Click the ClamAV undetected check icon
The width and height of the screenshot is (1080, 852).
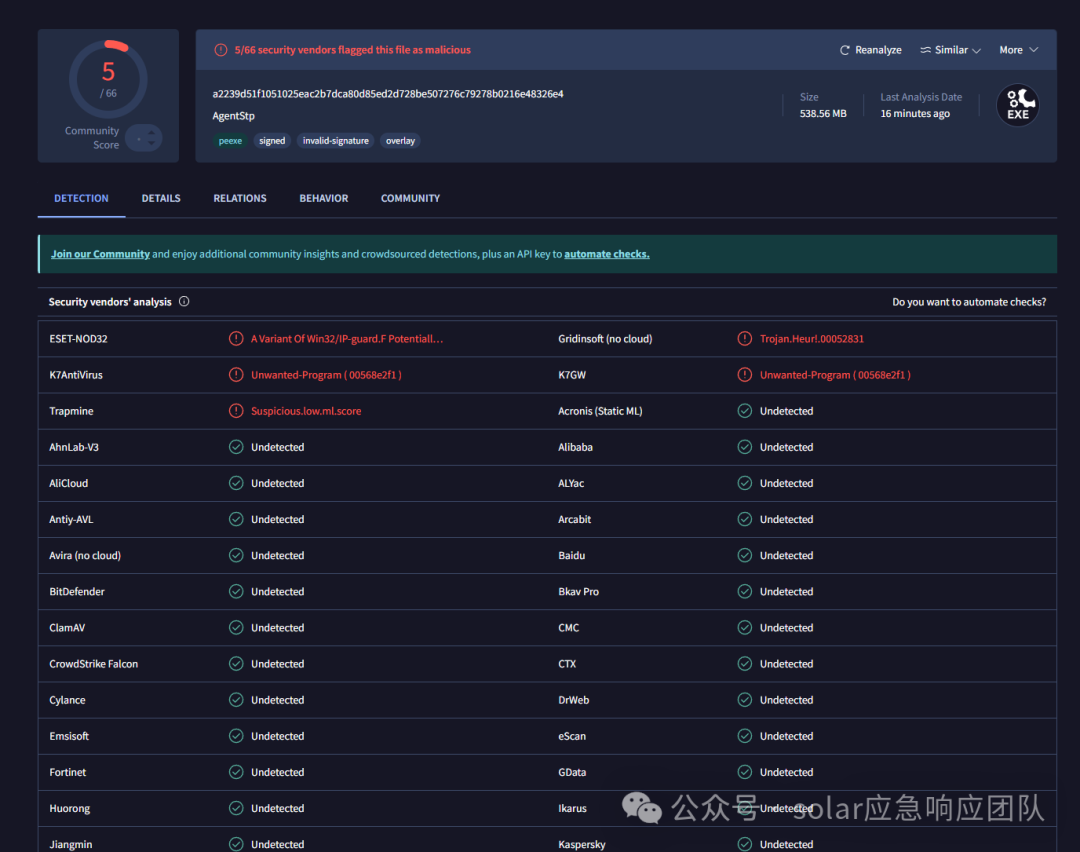pos(236,627)
